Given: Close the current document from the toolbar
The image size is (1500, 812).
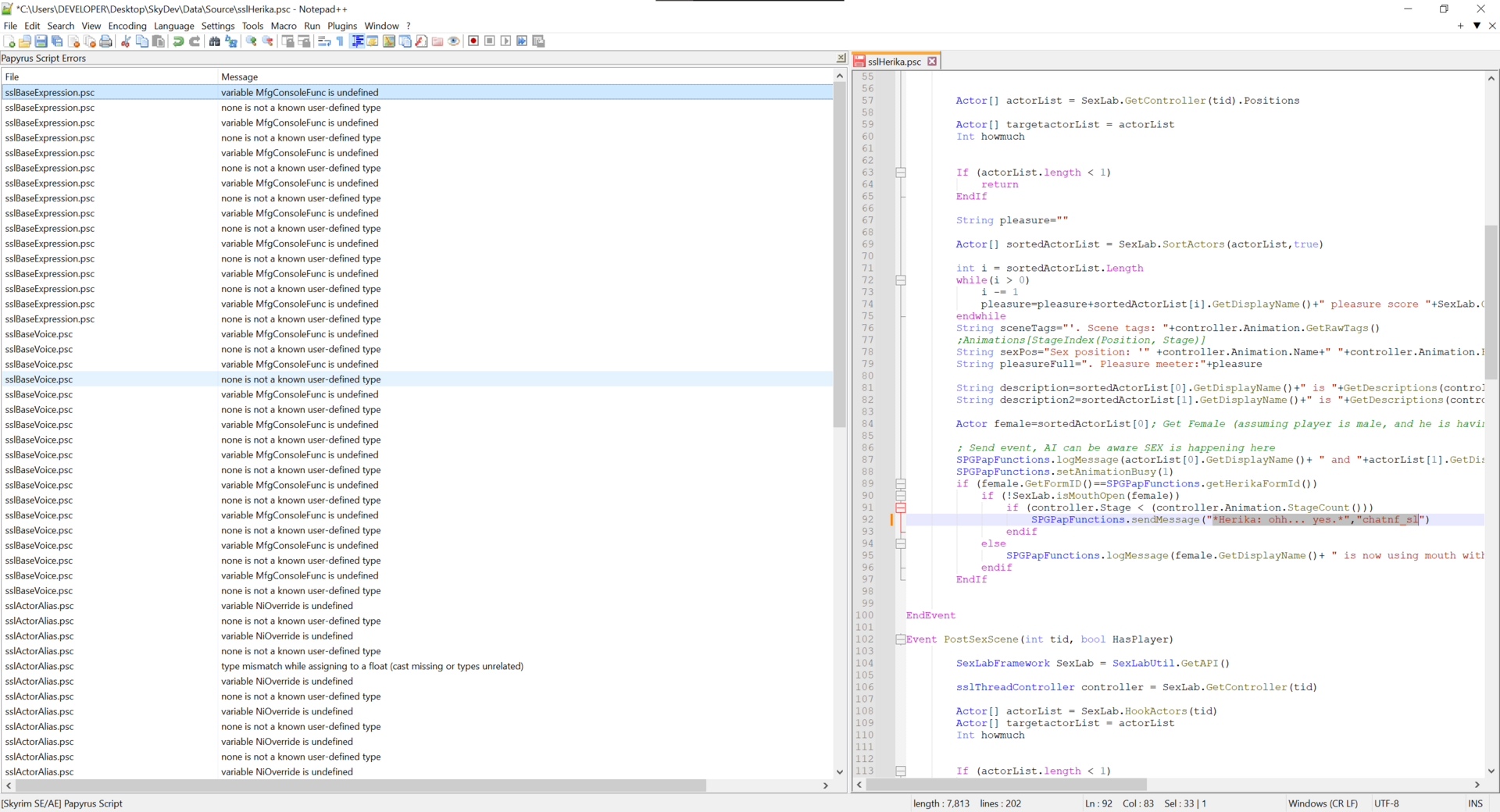Looking at the screenshot, I should [73, 41].
